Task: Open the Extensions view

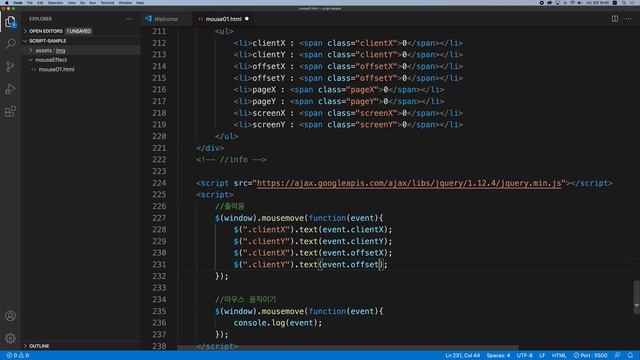Action: click(10, 111)
